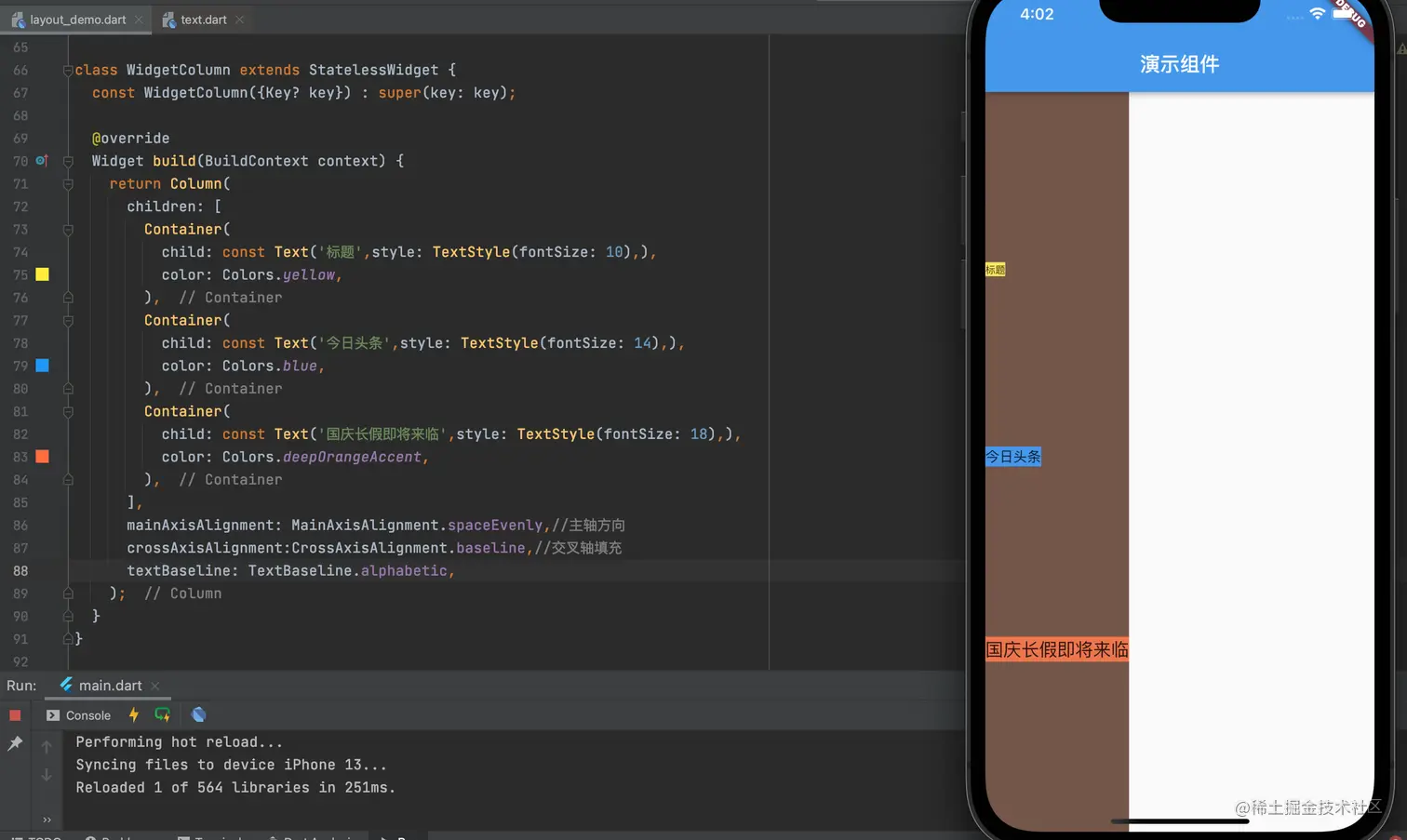Click the Console terminal icon

click(53, 715)
